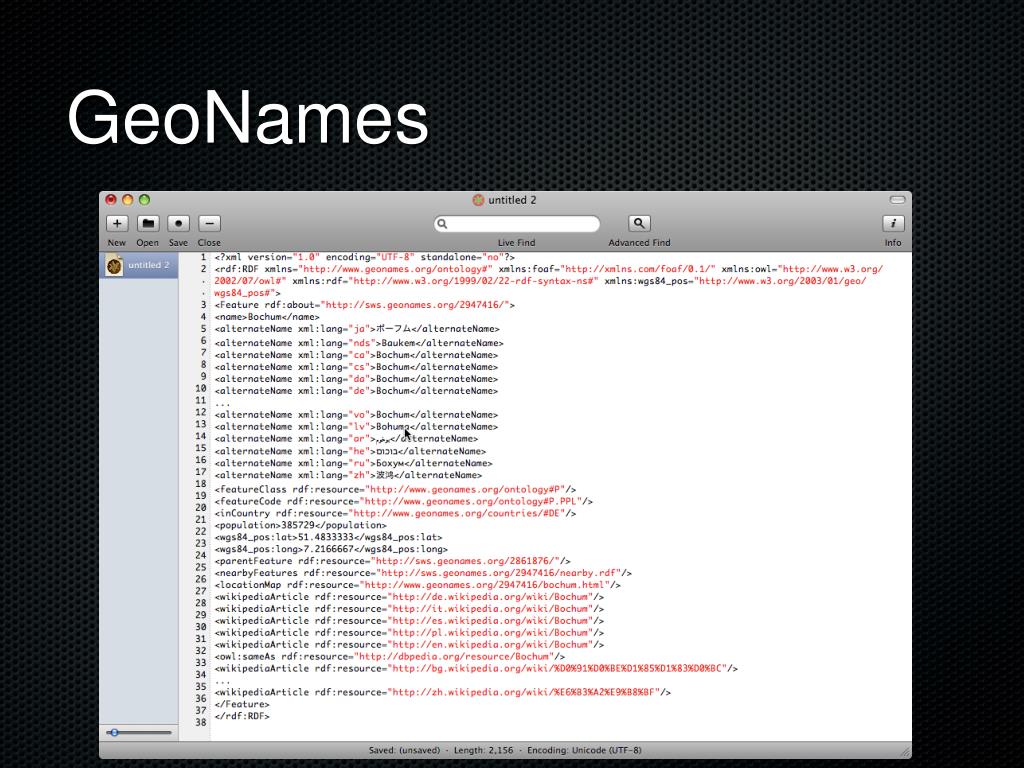
Task: Click the rdf:RDF xmlns opening tag line
Action: (549, 281)
